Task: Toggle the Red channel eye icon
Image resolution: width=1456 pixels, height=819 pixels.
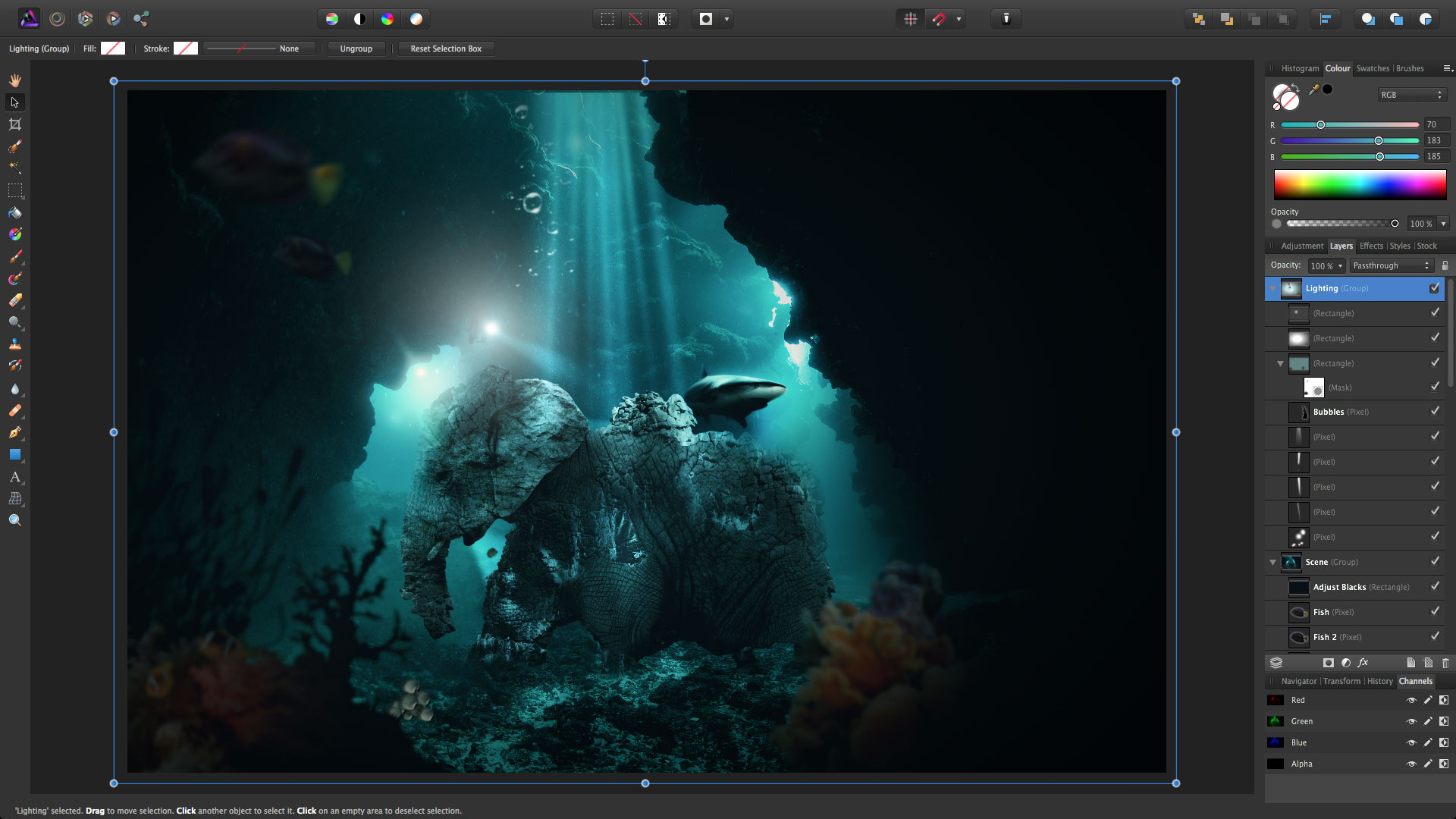Action: pos(1411,701)
